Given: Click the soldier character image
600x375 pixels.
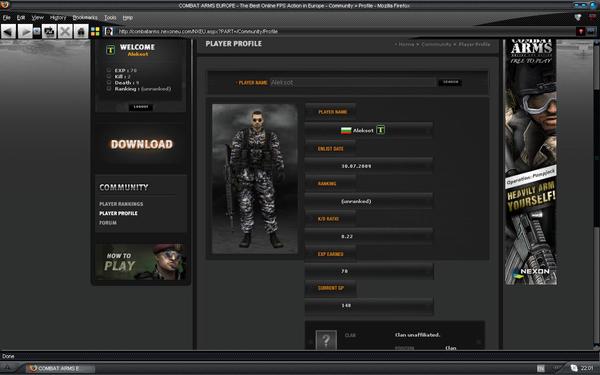Looking at the screenshot, I should [255, 178].
